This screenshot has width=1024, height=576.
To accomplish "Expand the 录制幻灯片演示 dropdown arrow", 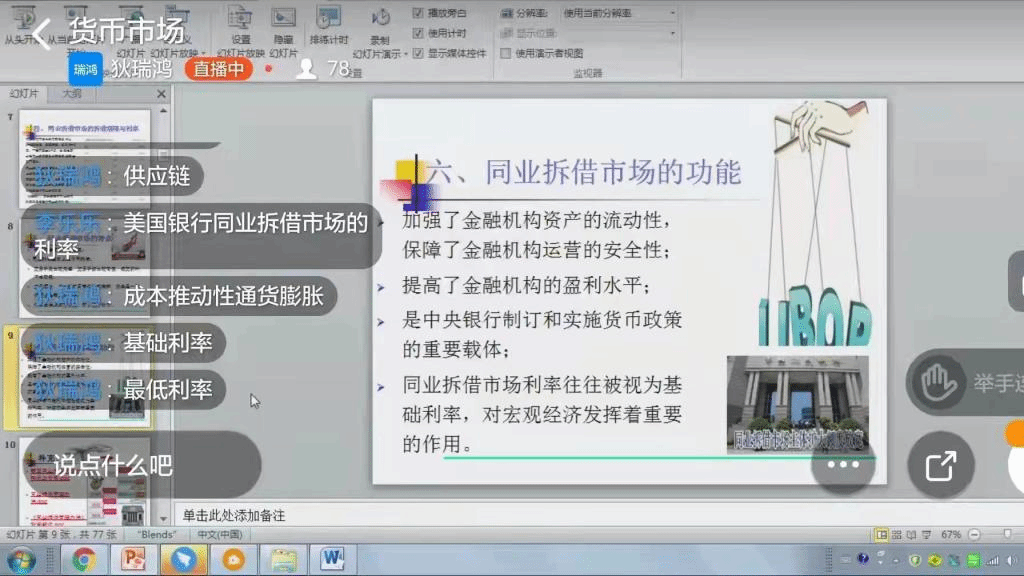I will (406, 54).
